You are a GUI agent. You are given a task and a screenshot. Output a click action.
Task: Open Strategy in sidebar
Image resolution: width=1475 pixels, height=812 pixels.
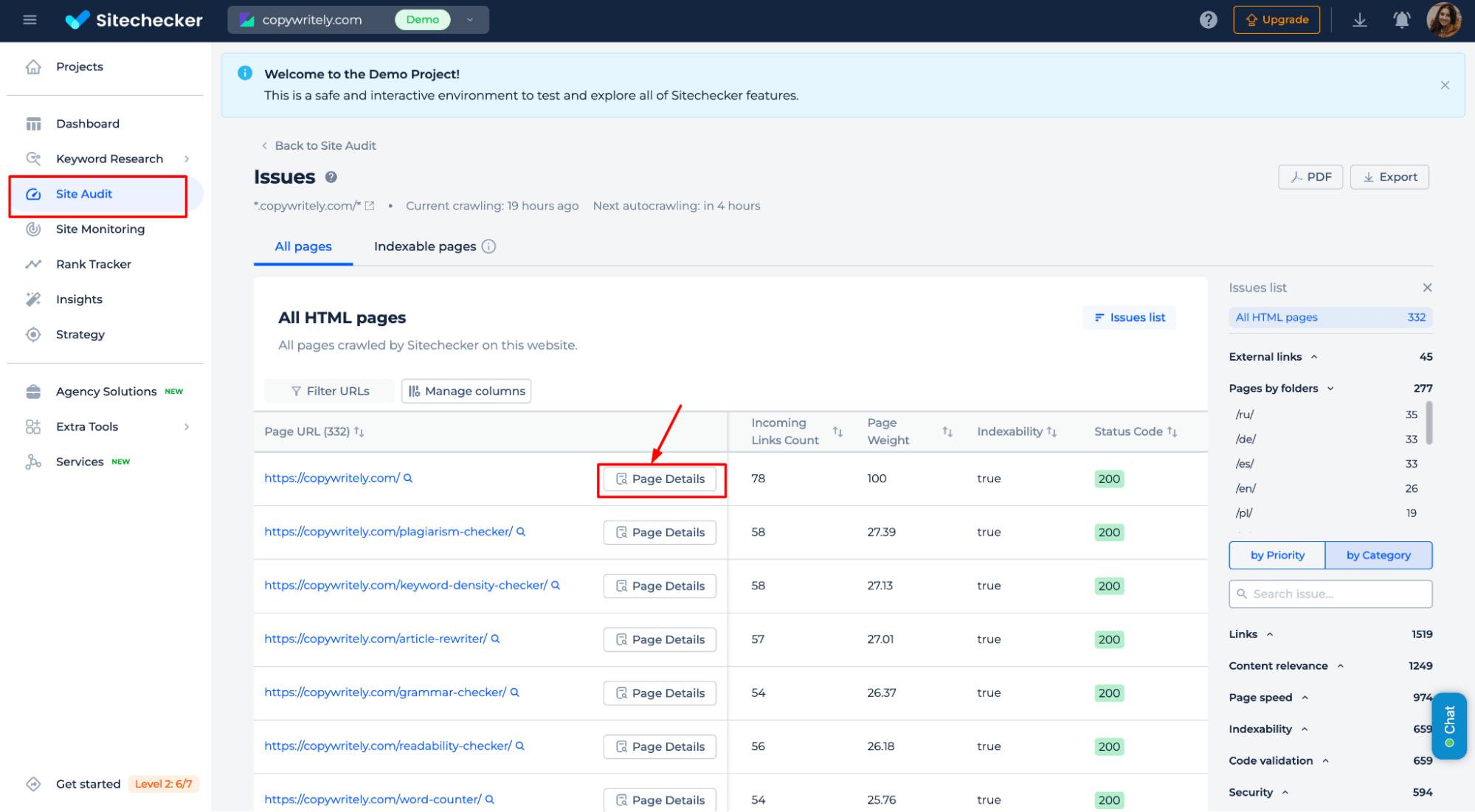(x=80, y=334)
